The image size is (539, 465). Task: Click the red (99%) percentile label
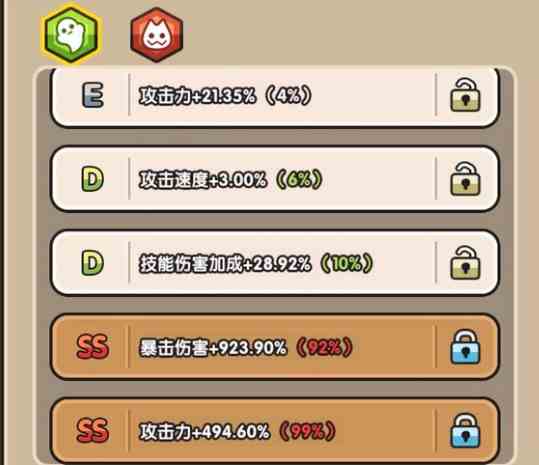pyautogui.click(x=307, y=431)
